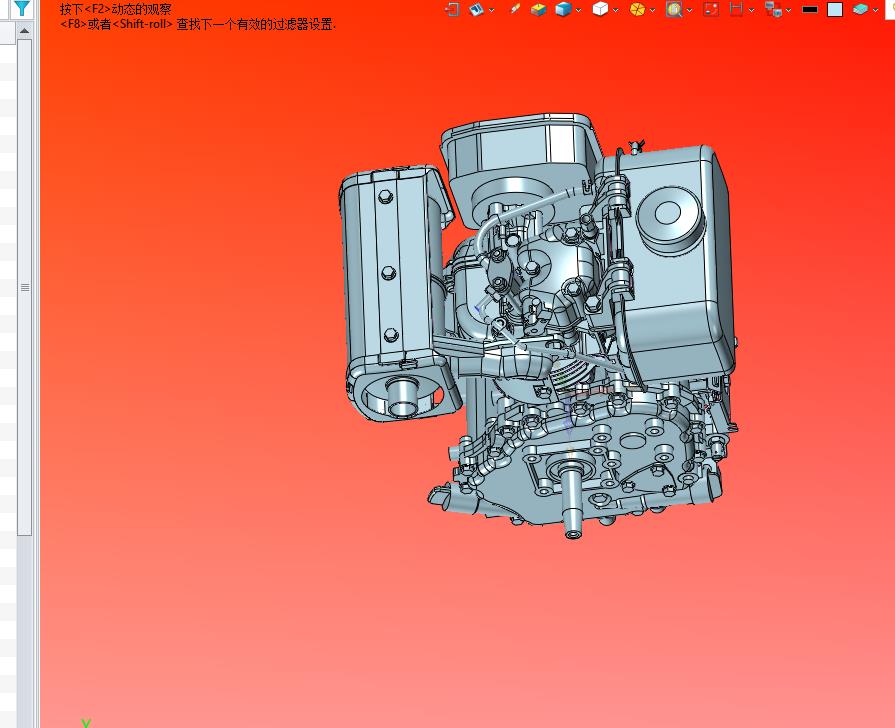Click the linked windows component icon
895x728 pixels.
[x=773, y=9]
